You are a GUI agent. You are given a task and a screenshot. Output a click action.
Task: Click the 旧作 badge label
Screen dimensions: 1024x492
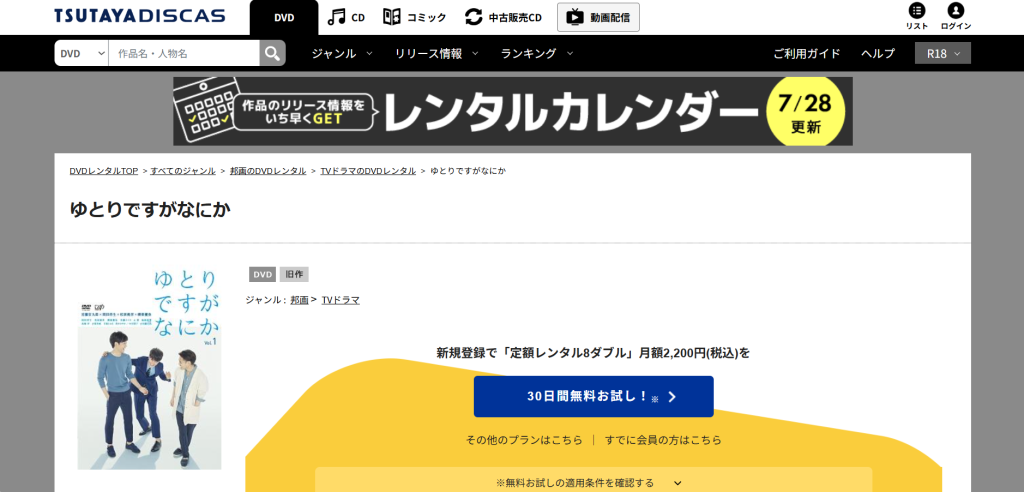click(294, 274)
